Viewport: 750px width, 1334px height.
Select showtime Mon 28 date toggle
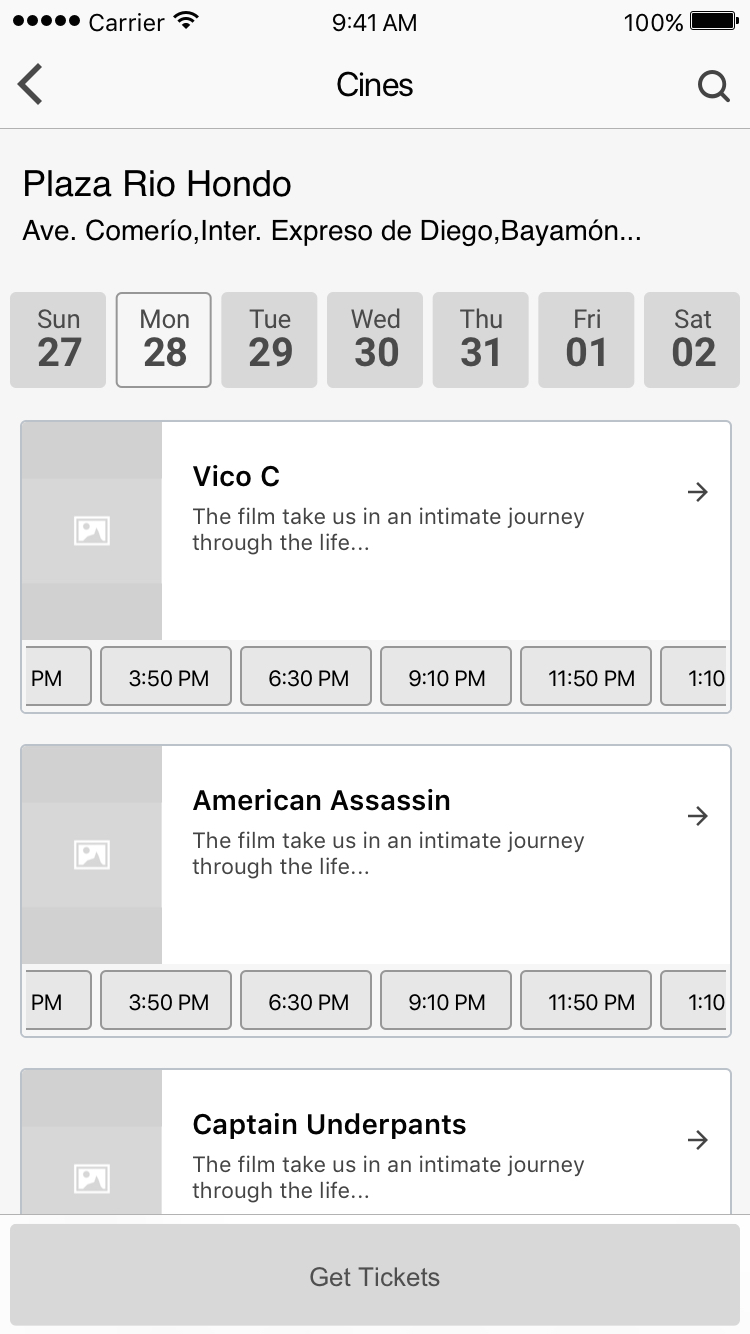click(x=163, y=340)
